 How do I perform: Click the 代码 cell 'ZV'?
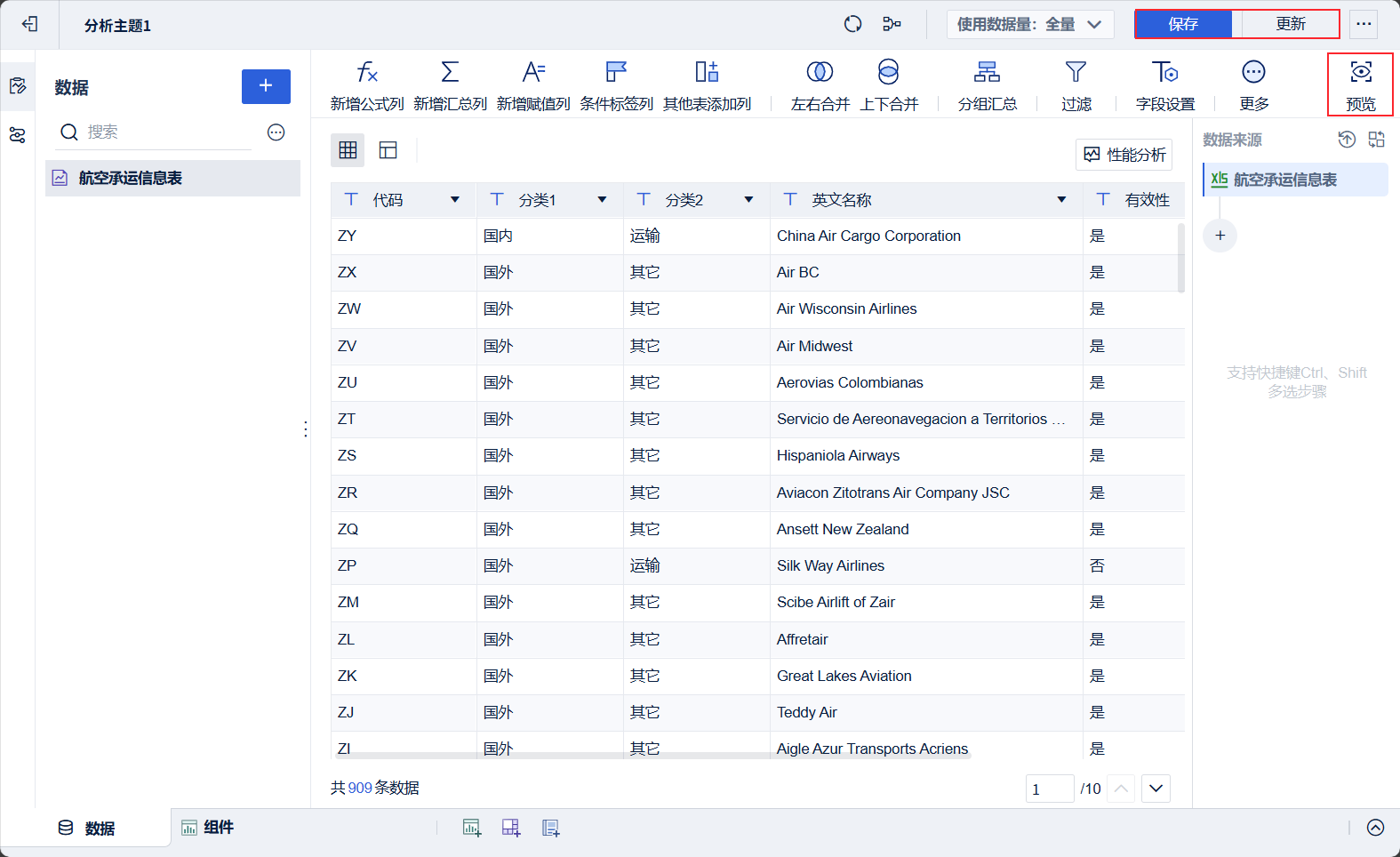pos(404,346)
